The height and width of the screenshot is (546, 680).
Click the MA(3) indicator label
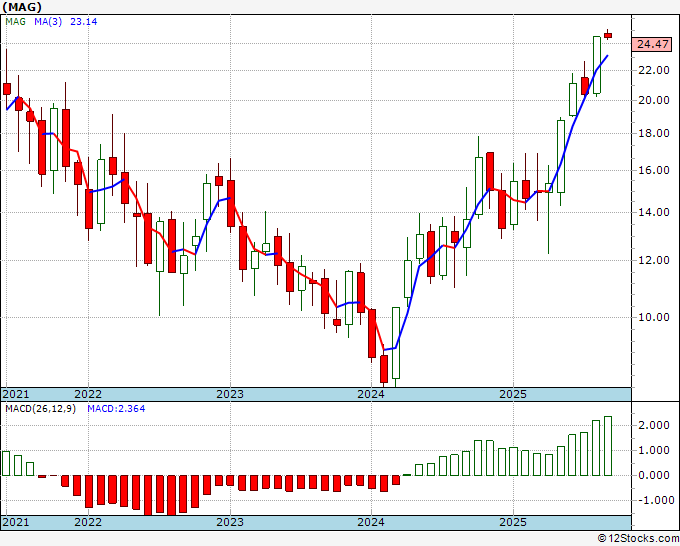48,22
